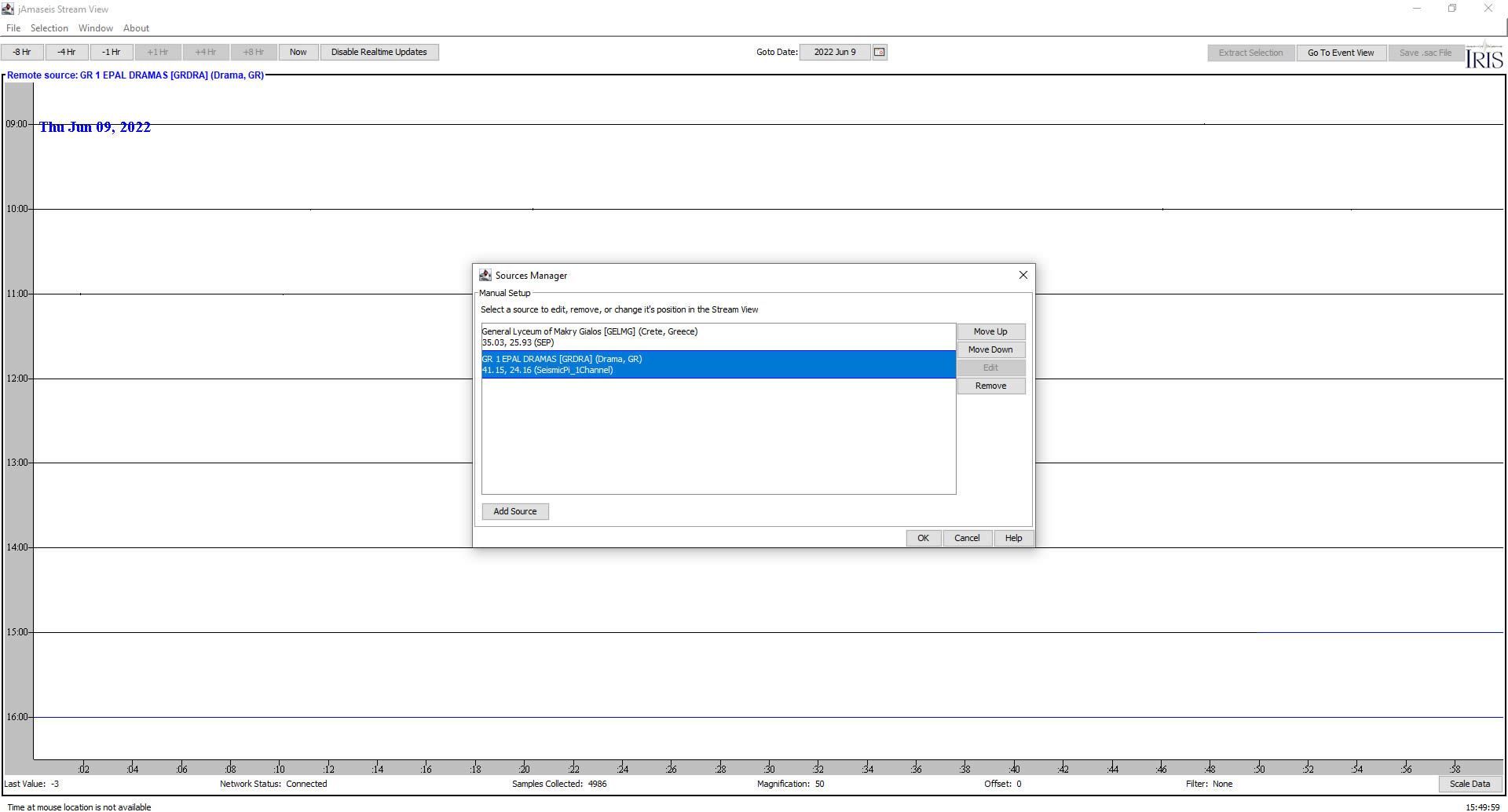Move selected source up
1508x812 pixels.
[x=990, y=331]
